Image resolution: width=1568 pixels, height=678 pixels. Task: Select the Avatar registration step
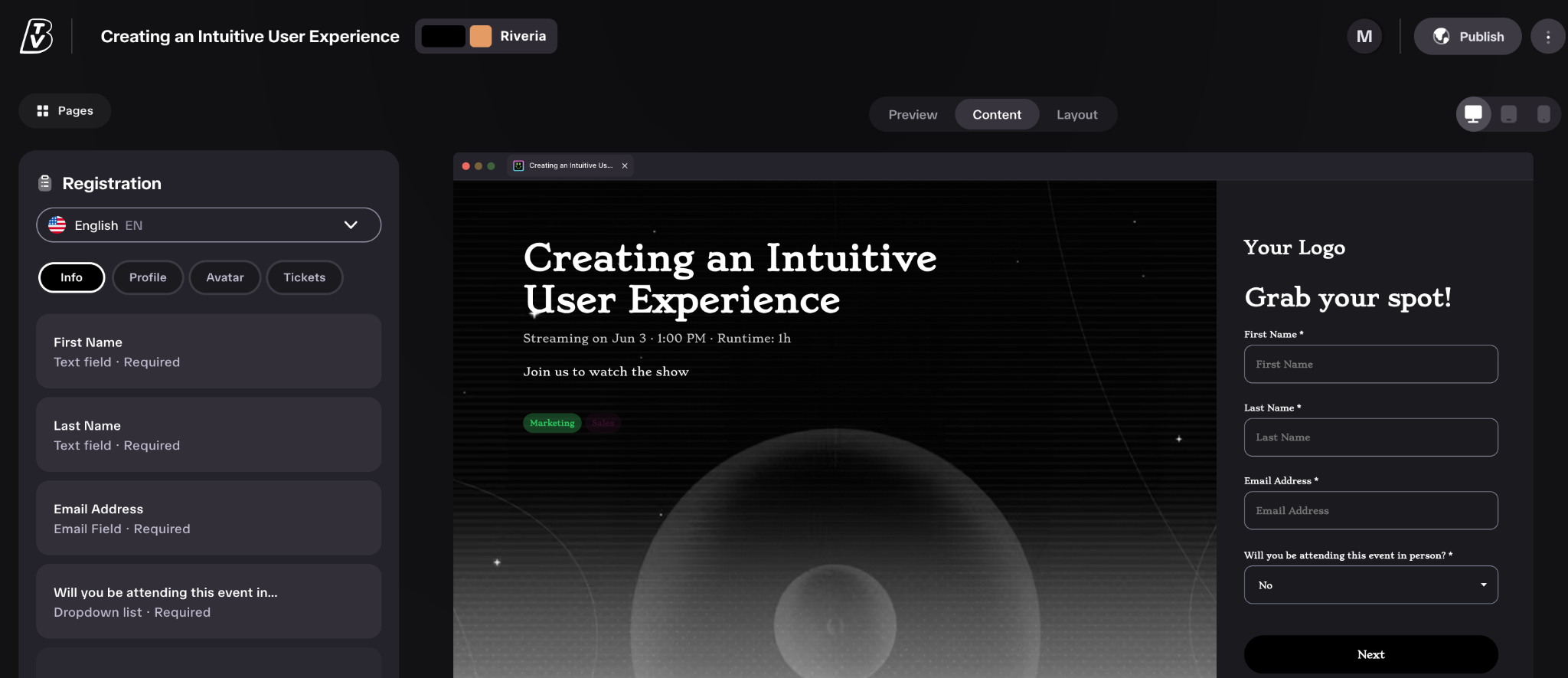(225, 277)
